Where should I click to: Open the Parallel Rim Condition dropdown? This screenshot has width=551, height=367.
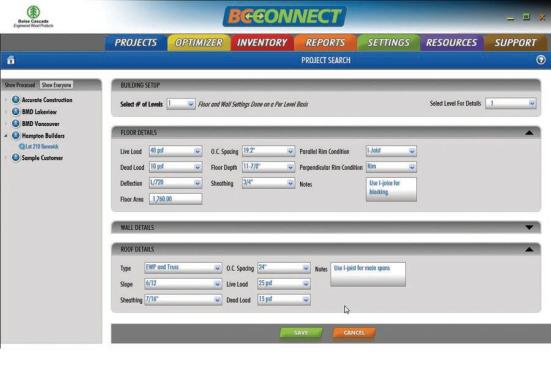(391, 151)
